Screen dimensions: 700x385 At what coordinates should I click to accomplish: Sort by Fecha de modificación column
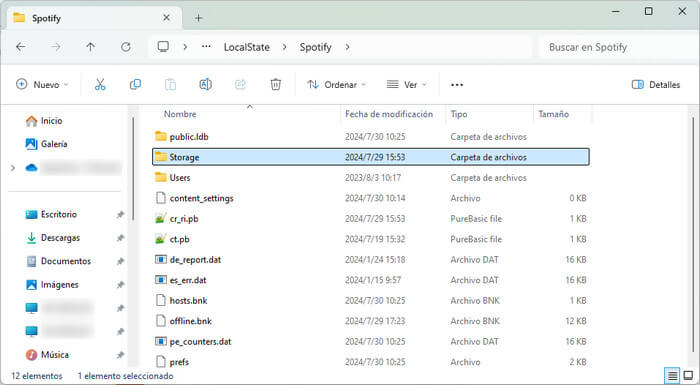click(389, 114)
